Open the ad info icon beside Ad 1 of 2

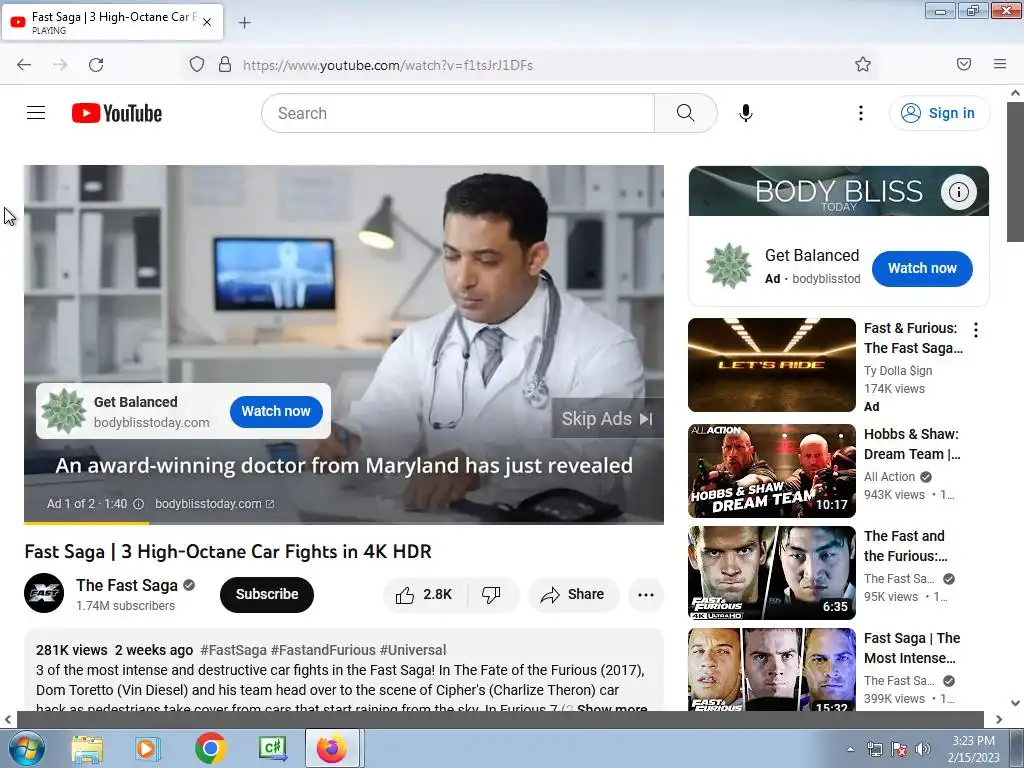138,504
